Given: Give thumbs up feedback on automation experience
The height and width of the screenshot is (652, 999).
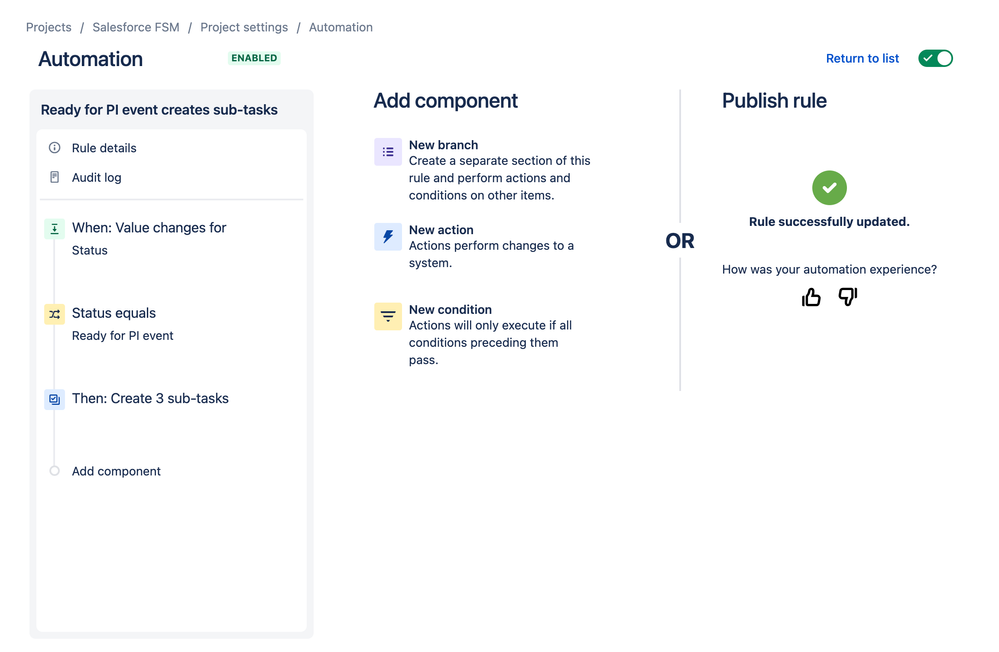Looking at the screenshot, I should pyautogui.click(x=811, y=297).
